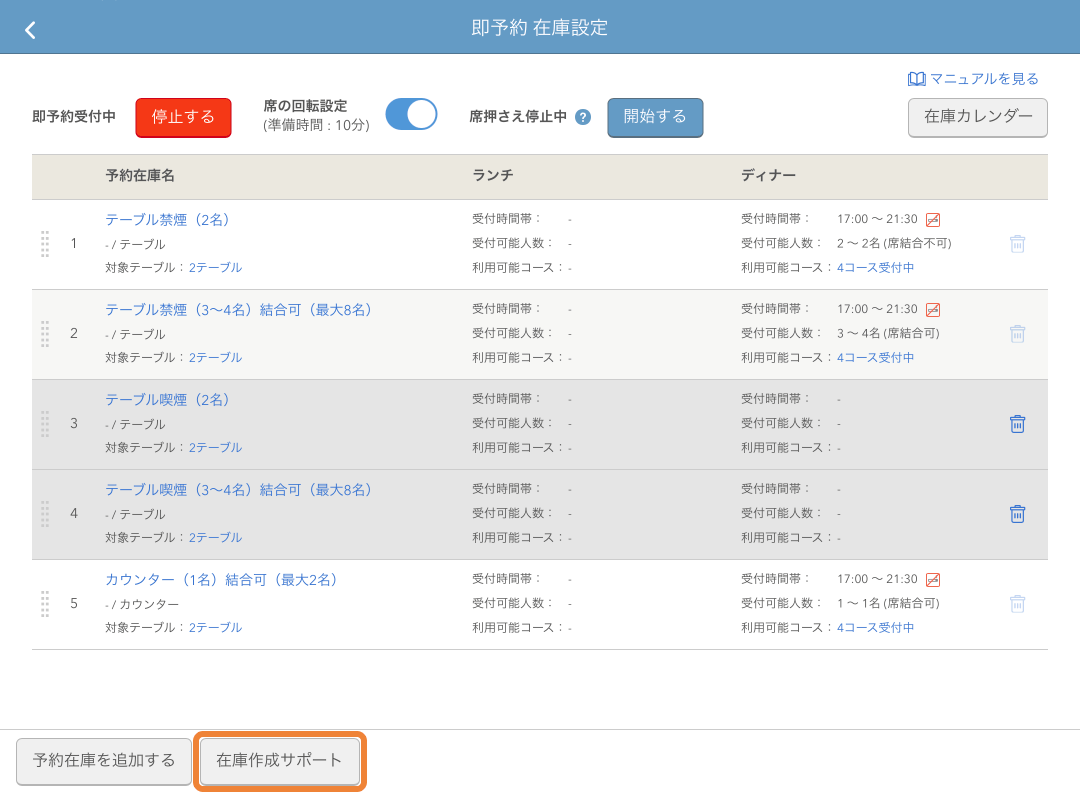1080x794 pixels.
Task: Delete テーブル喫煙（2名）with its trash icon
Action: [1018, 423]
